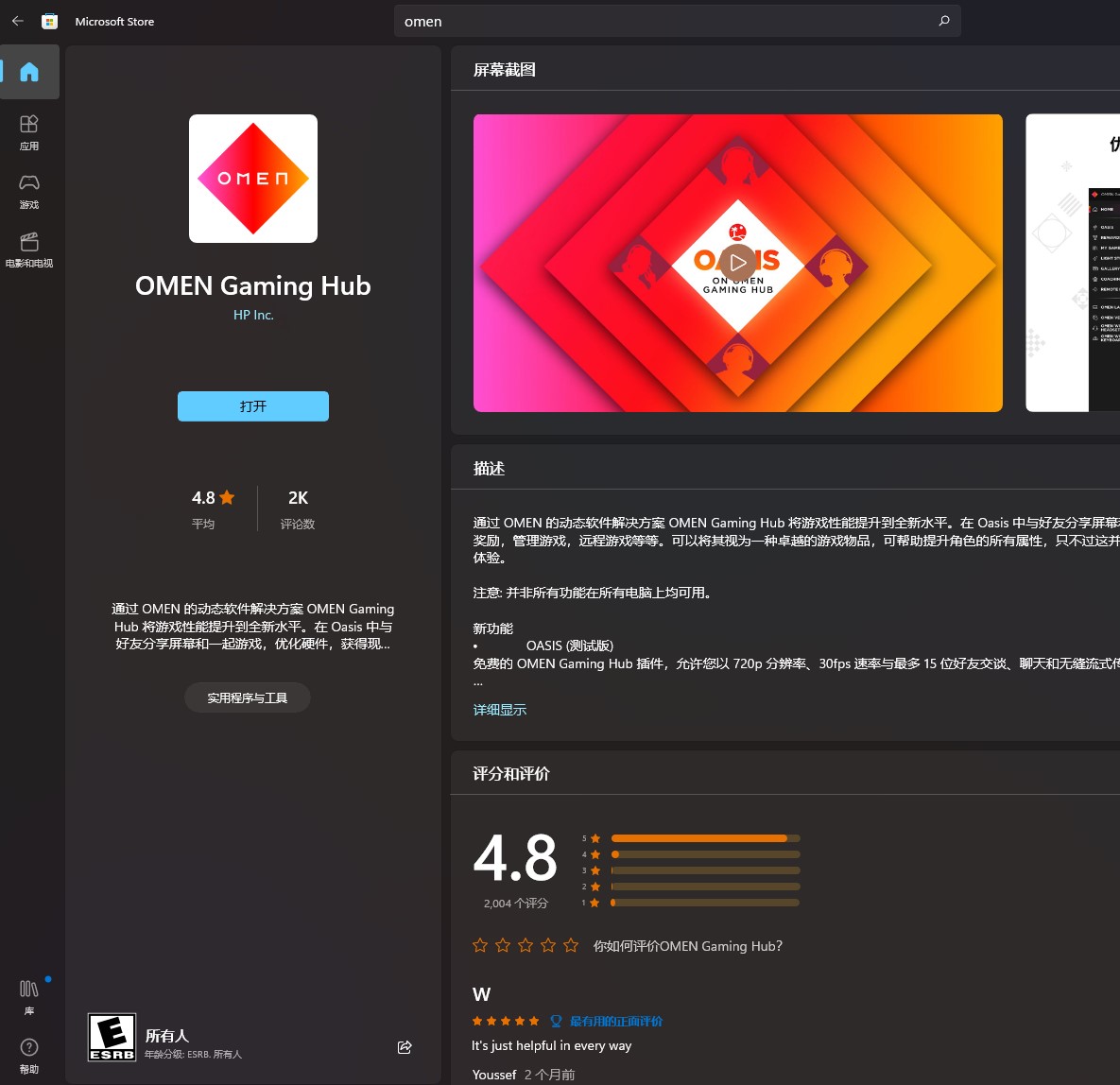The image size is (1120, 1085).
Task: Click the 所有人 age rating label
Action: 167,1036
